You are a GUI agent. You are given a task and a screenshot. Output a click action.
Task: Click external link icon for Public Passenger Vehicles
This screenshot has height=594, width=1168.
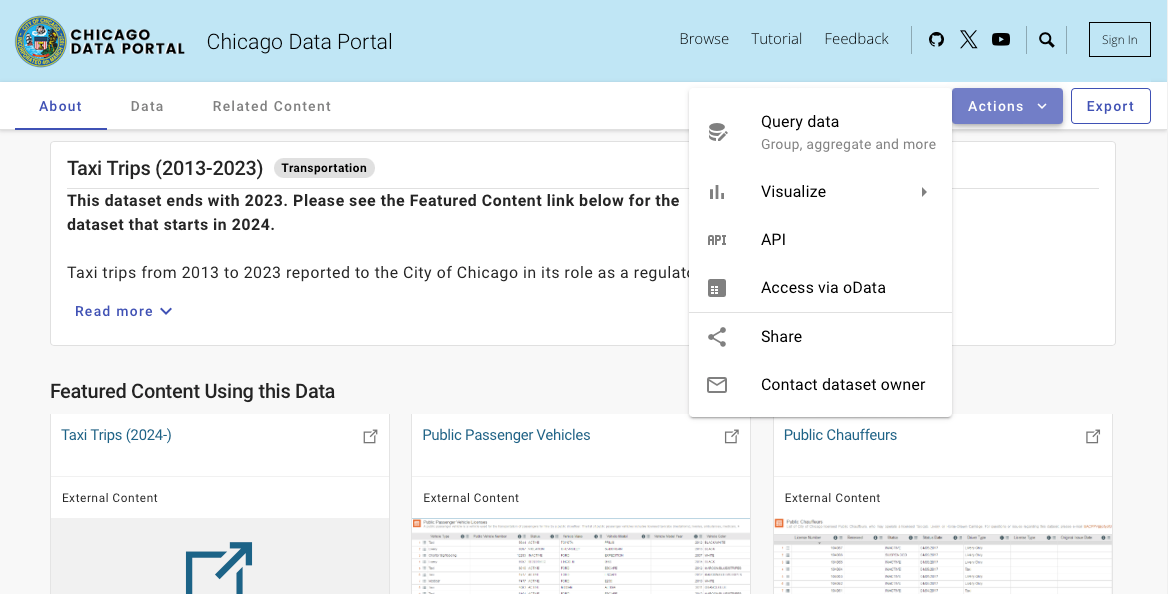[731, 436]
